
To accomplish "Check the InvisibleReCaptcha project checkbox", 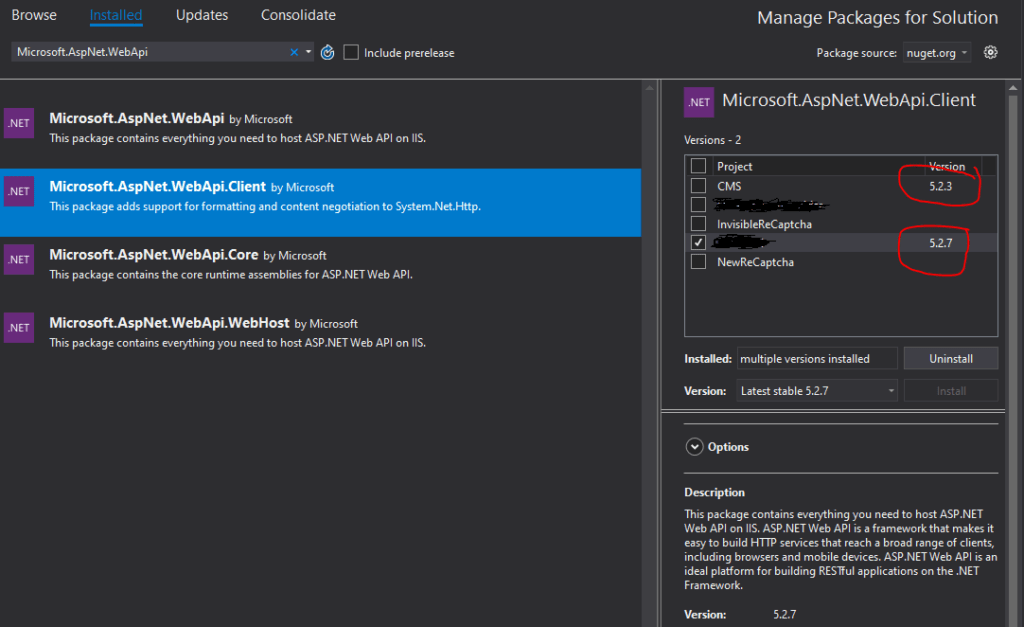I will click(x=698, y=223).
